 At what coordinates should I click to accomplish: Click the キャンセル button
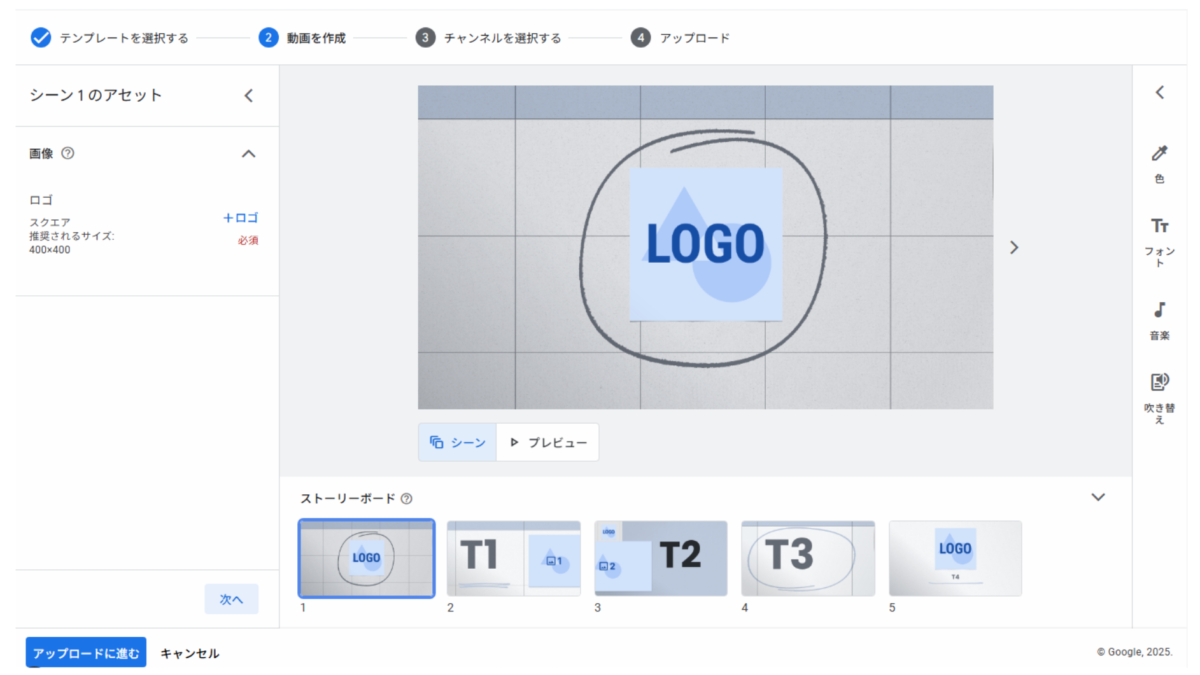(190, 653)
